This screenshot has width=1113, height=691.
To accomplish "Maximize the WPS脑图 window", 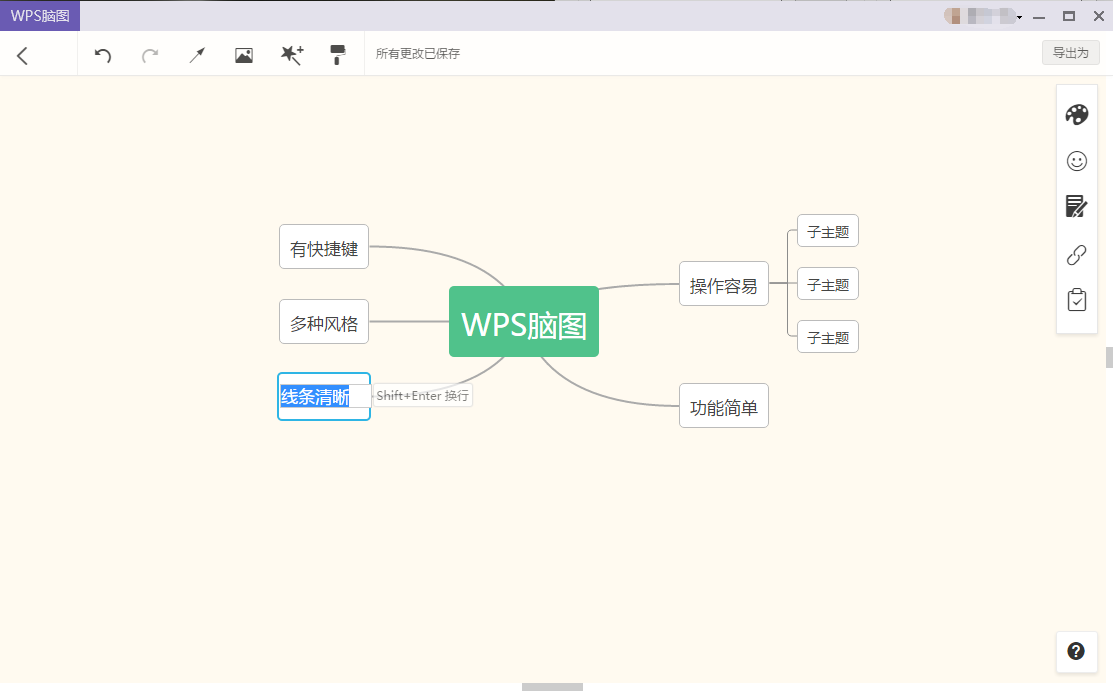I will (1069, 16).
